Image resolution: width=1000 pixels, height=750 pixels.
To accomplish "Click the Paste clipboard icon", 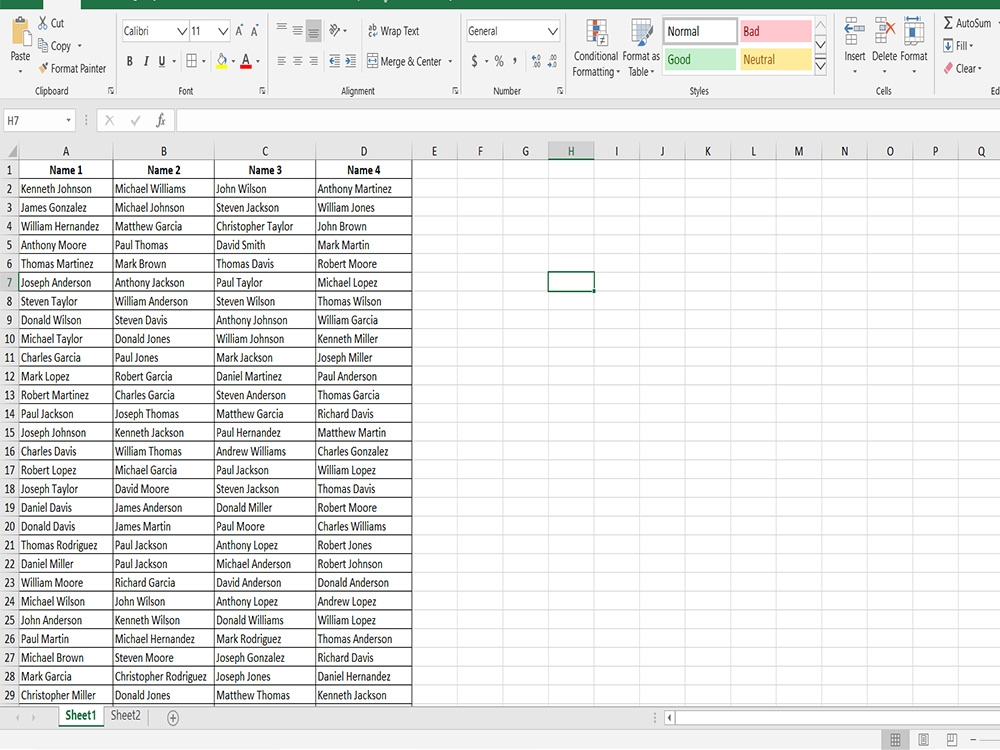I will [x=21, y=32].
